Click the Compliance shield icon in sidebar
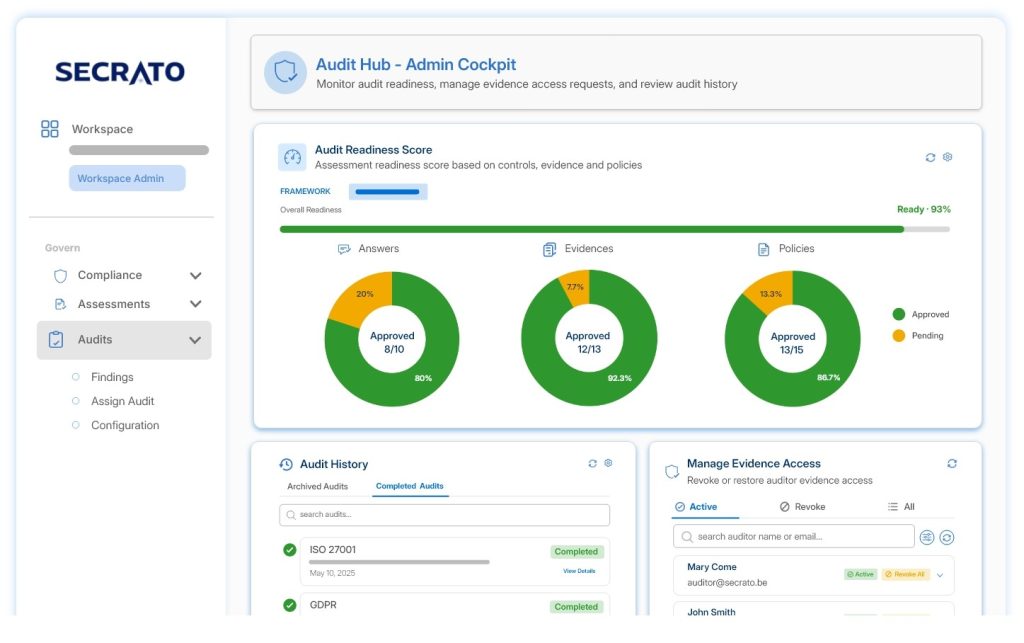 60,275
